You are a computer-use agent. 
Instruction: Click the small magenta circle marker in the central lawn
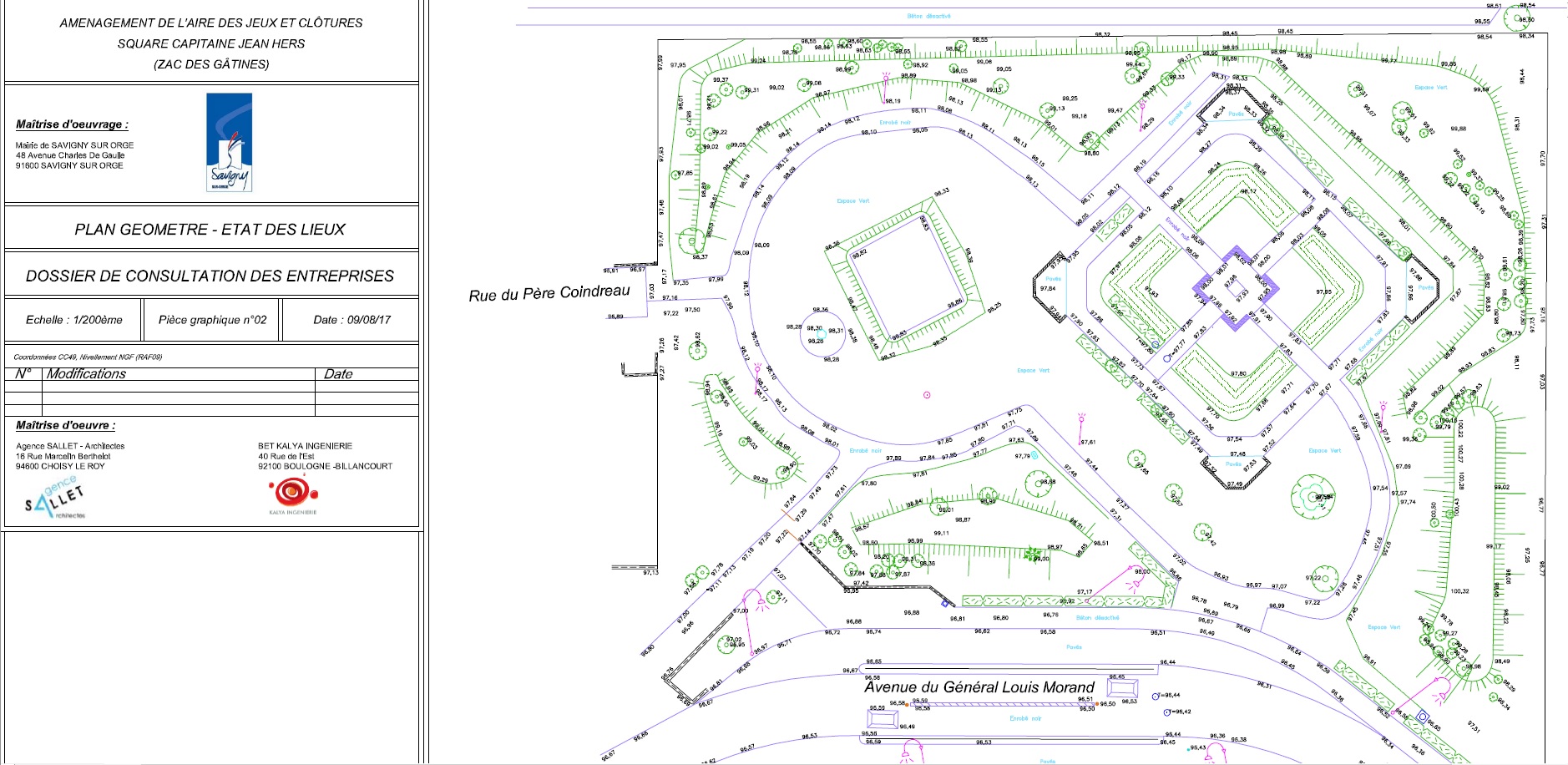(x=926, y=395)
